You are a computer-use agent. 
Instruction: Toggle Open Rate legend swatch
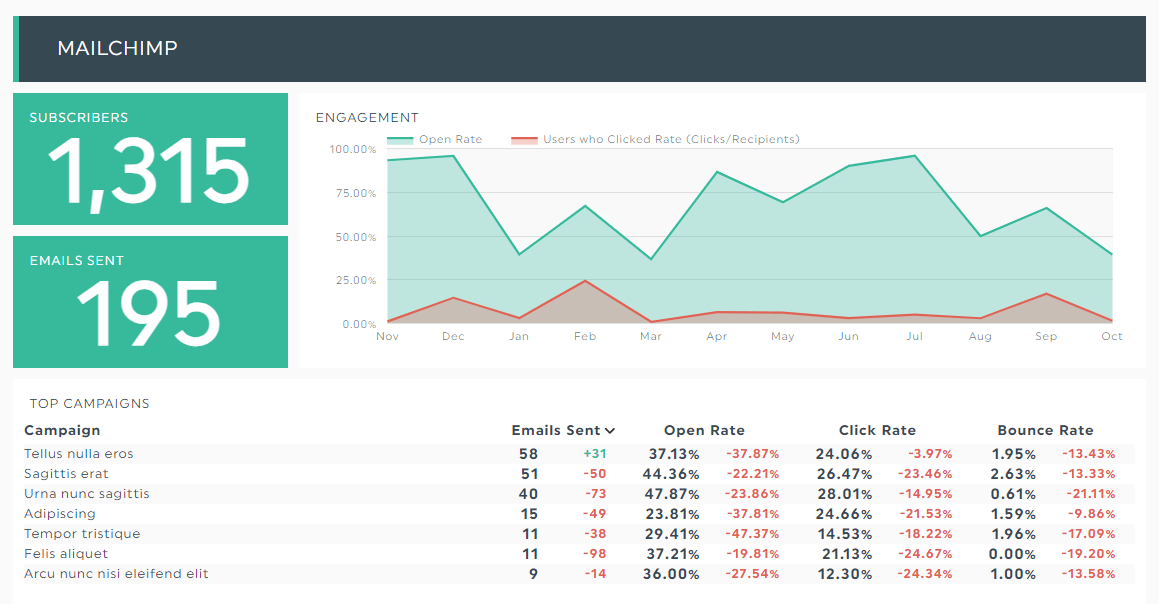[400, 140]
